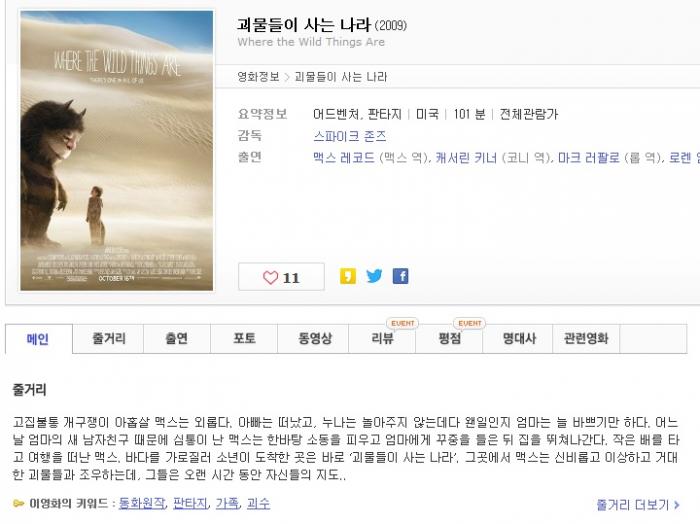Open the 관련영화 tab
Screen dimensions: 700x524
click(586, 339)
